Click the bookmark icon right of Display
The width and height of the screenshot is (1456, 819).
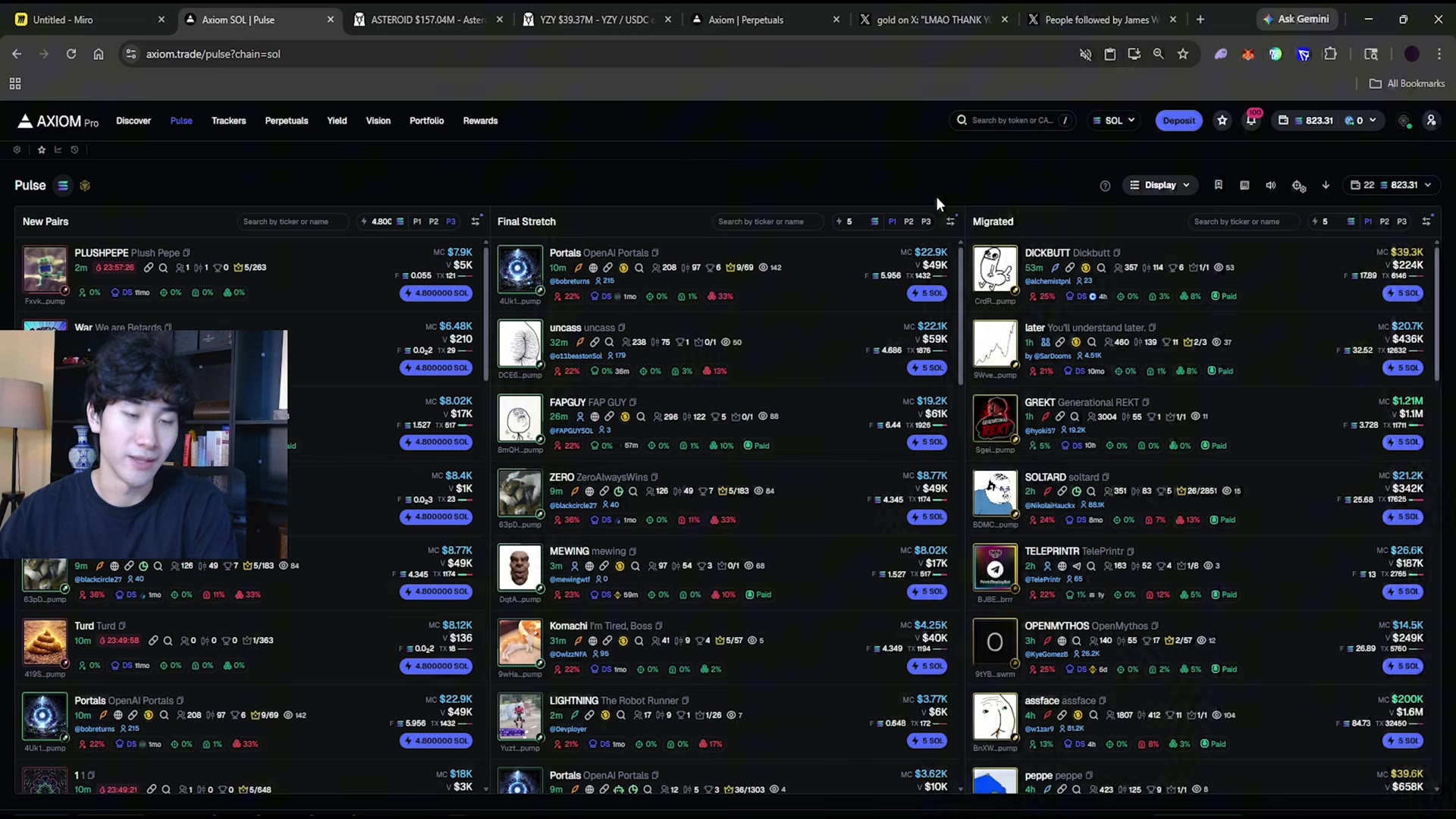[x=1219, y=185]
